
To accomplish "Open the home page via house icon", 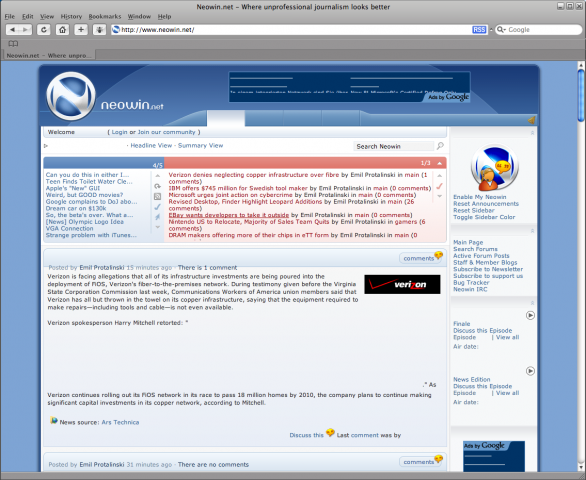I will pos(62,30).
